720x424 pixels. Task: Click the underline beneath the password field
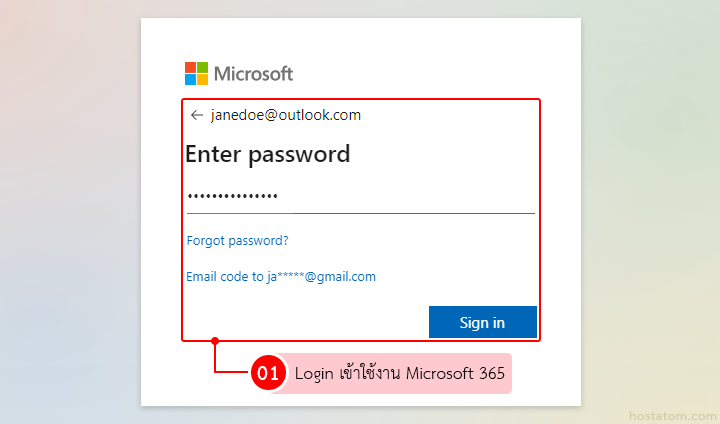pyautogui.click(x=360, y=213)
